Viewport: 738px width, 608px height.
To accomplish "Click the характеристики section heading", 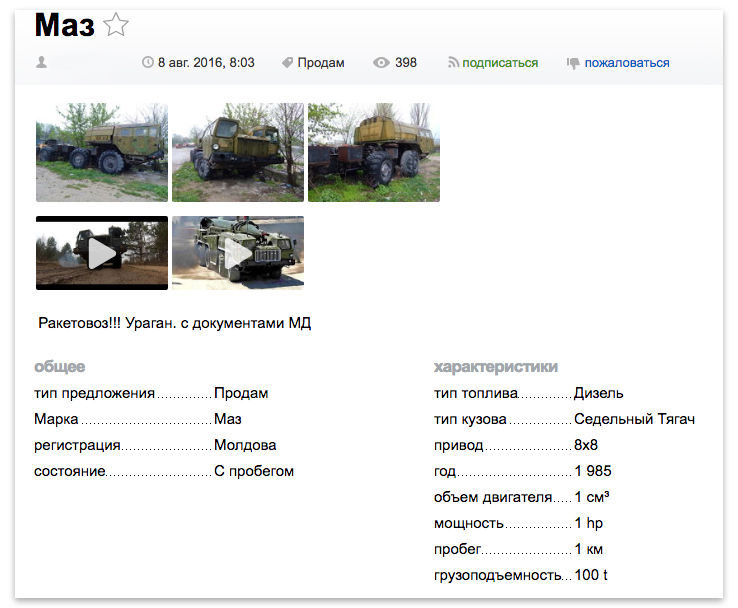I will 495,367.
